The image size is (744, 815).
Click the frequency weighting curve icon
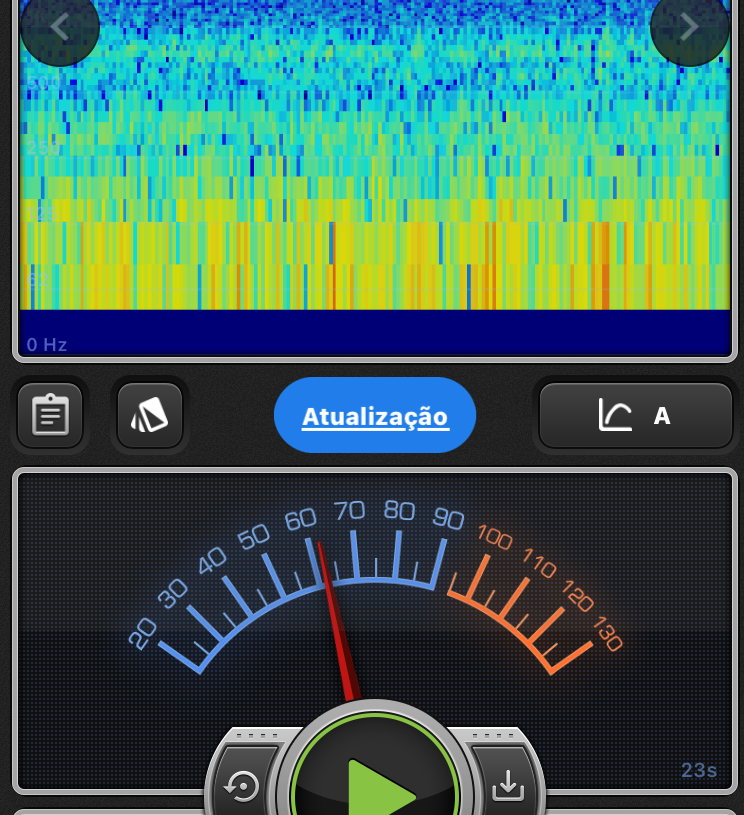click(x=615, y=415)
